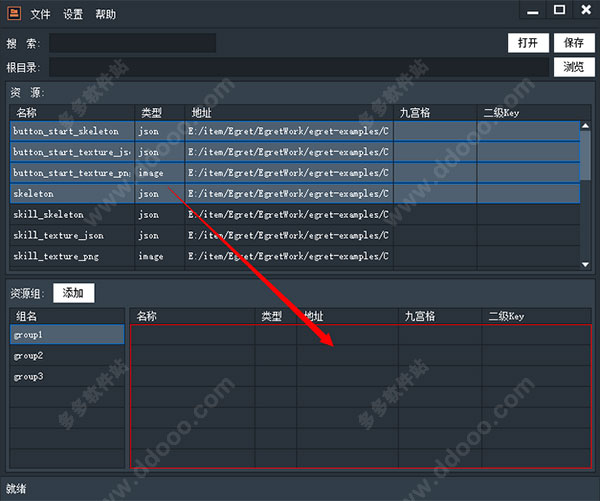This screenshot has width=600, height=501.
Task: Maximize the application window
Action: pos(559,10)
